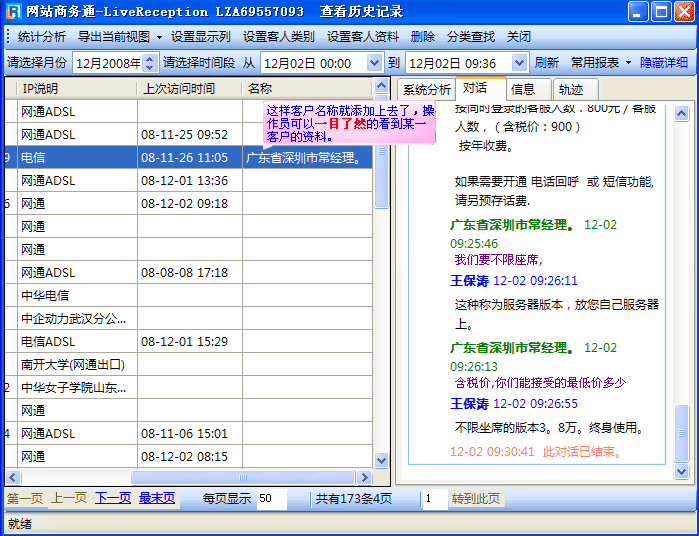Click 设置显示列 in the toolbar
Image resolution: width=699 pixels, height=536 pixels.
click(200, 37)
